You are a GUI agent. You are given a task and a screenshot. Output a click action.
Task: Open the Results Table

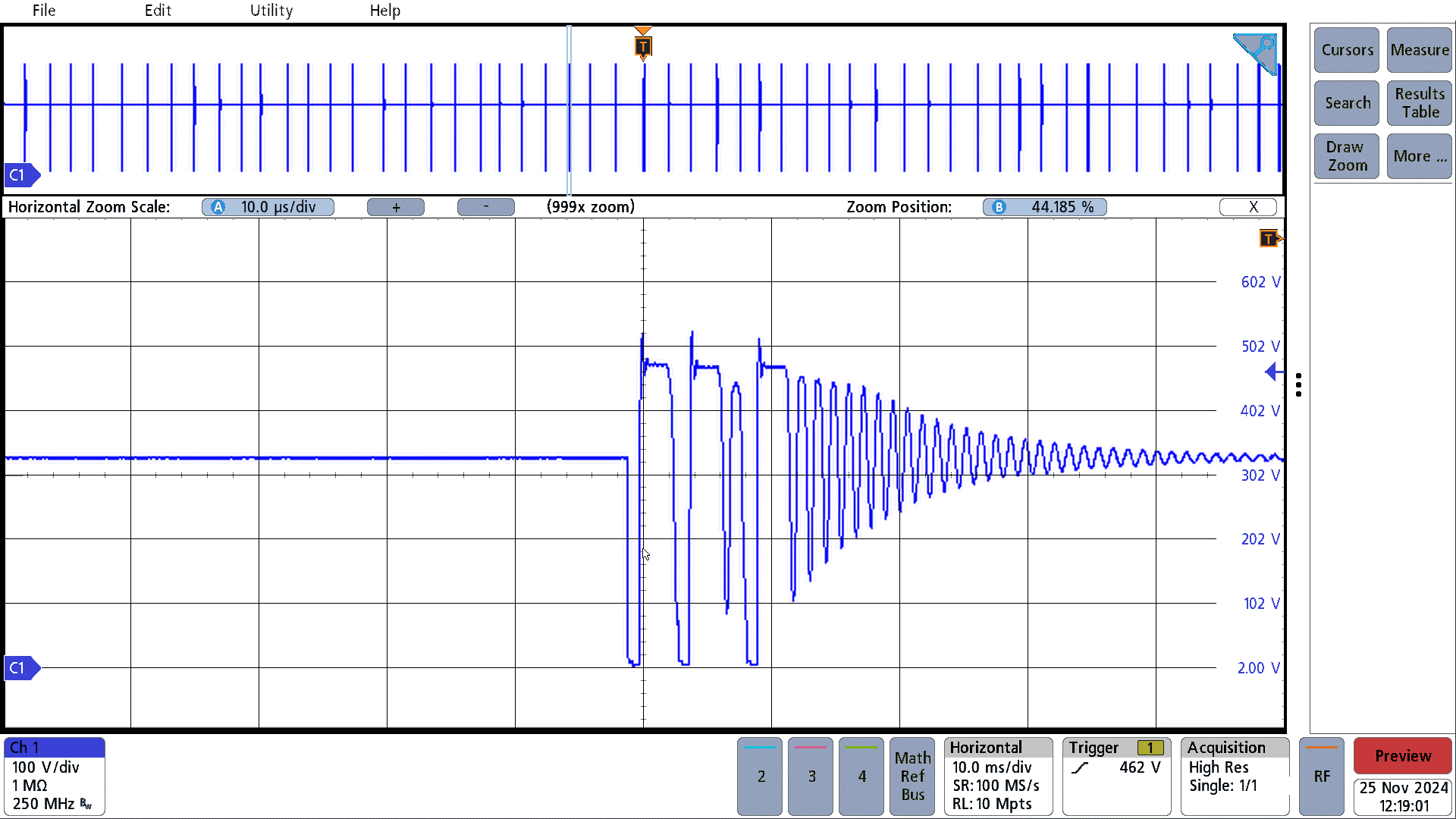click(1420, 103)
